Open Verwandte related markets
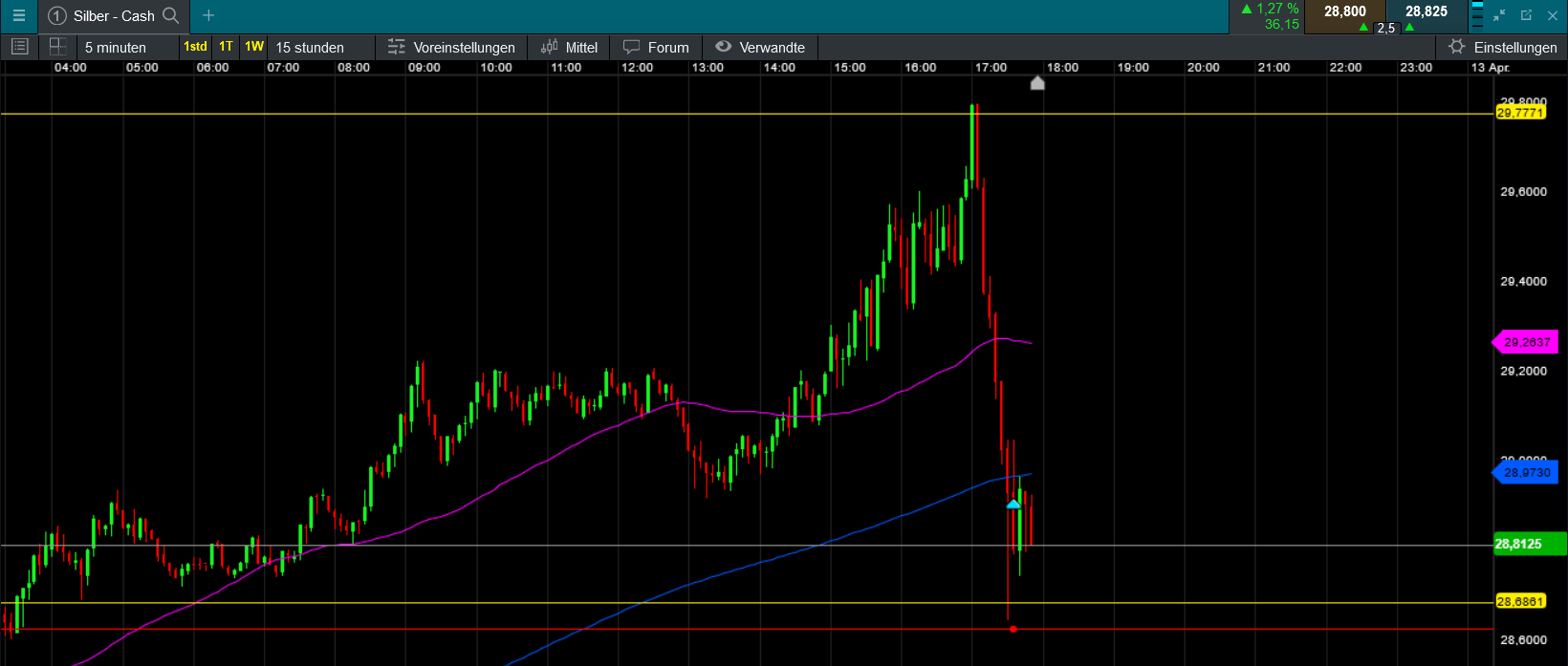1568x666 pixels. [760, 47]
